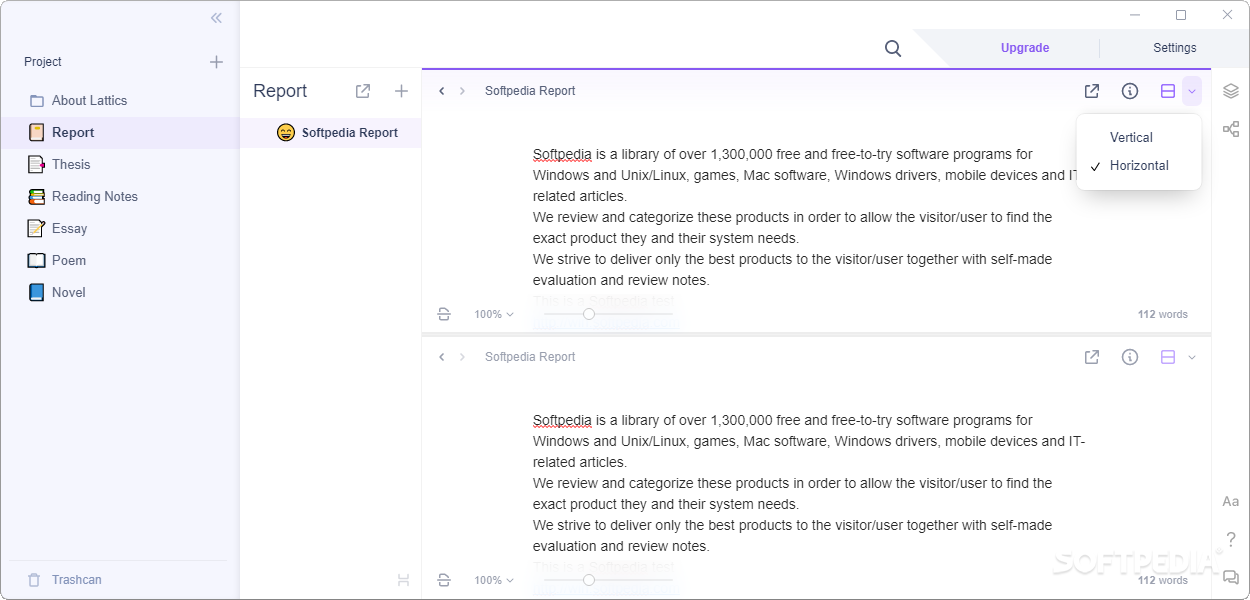Adjust the bottom pane zoom slider handle
The image size is (1250, 600).
pyautogui.click(x=589, y=580)
